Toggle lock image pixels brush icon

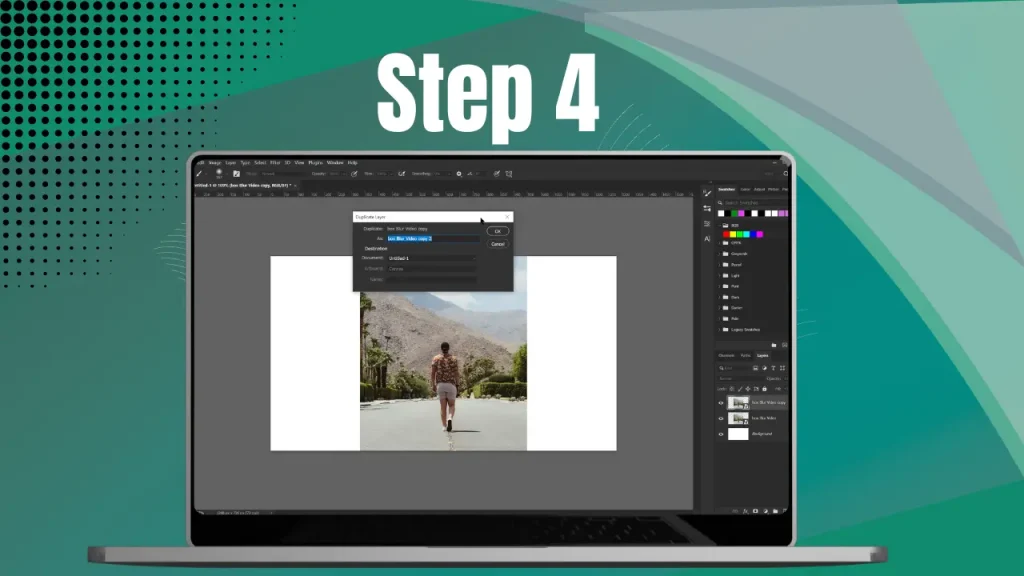pyautogui.click(x=740, y=389)
